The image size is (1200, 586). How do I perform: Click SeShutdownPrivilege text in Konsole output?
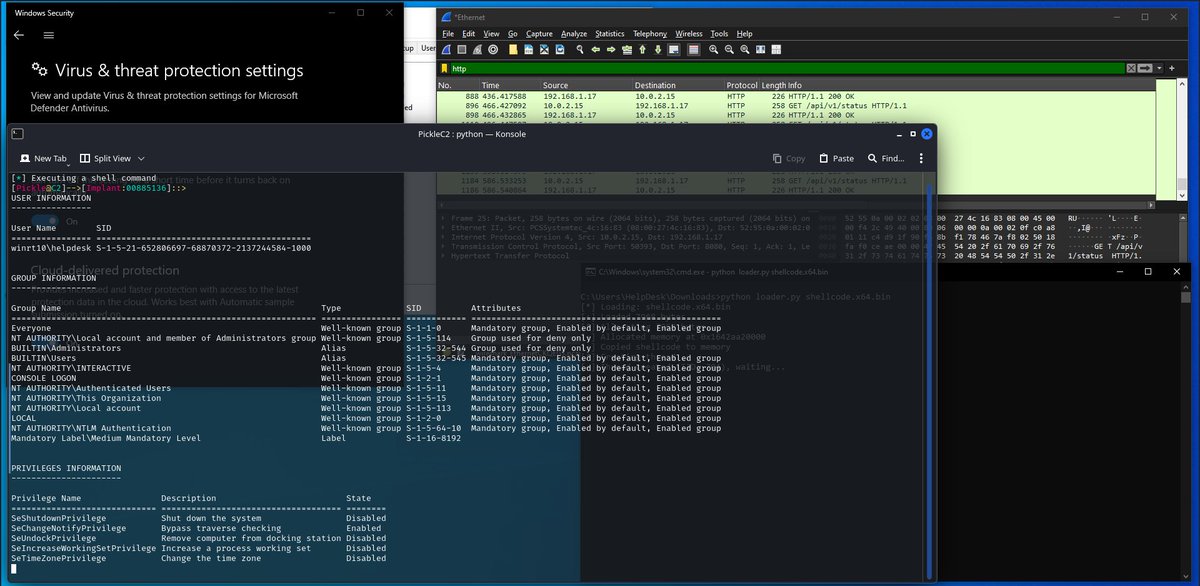tap(58, 518)
